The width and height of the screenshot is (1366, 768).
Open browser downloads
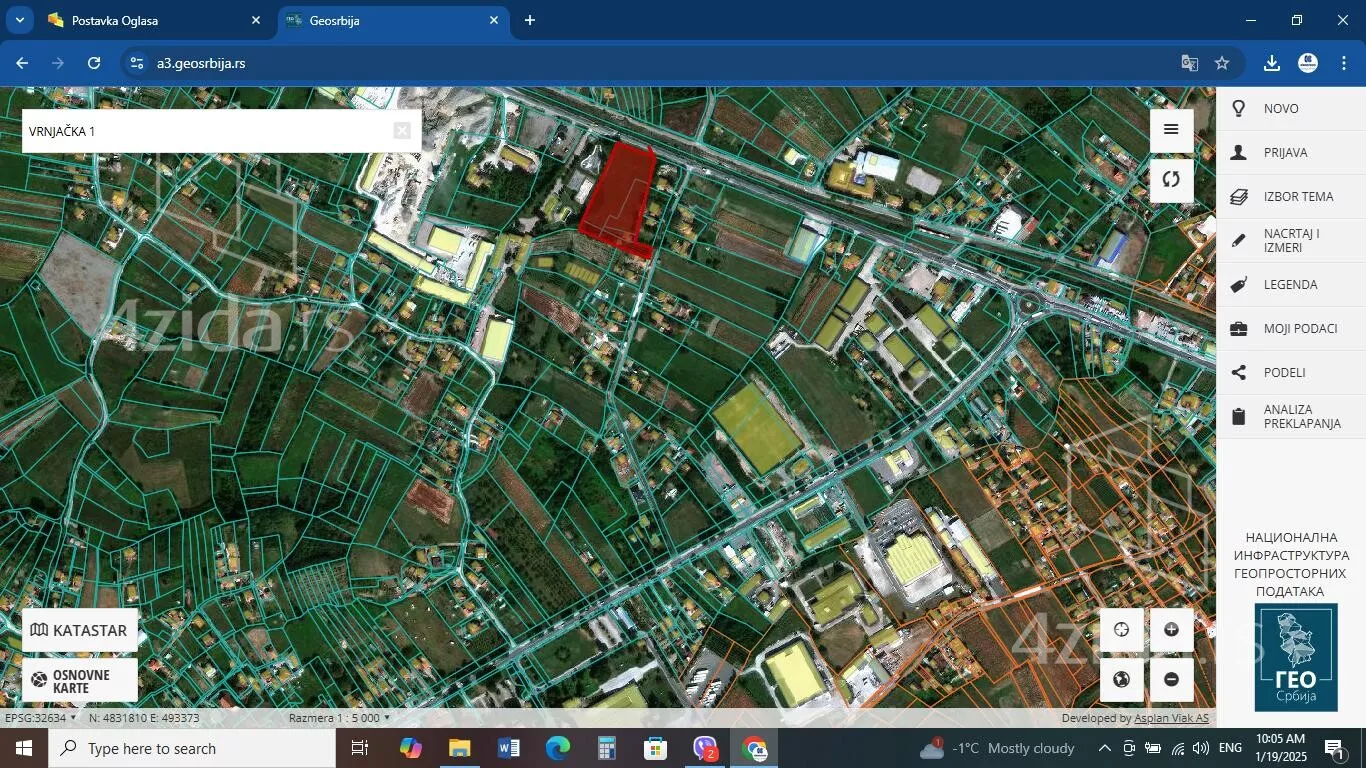coord(1272,63)
